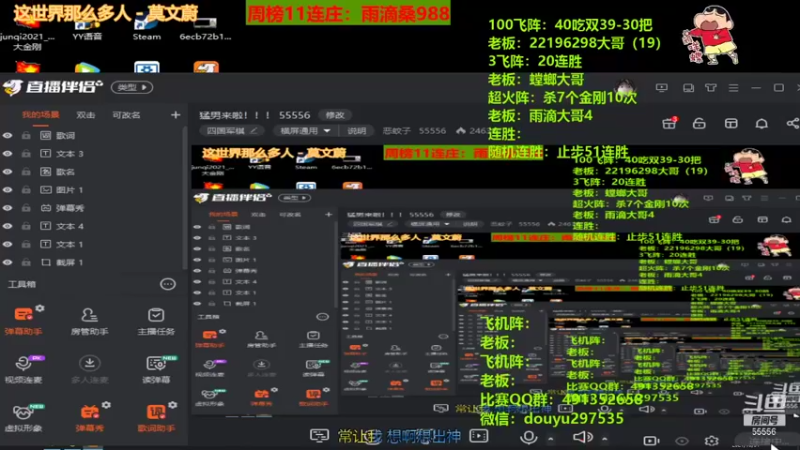The width and height of the screenshot is (800, 450).
Task: Open the 多人连麦 tool
Action: point(89,369)
